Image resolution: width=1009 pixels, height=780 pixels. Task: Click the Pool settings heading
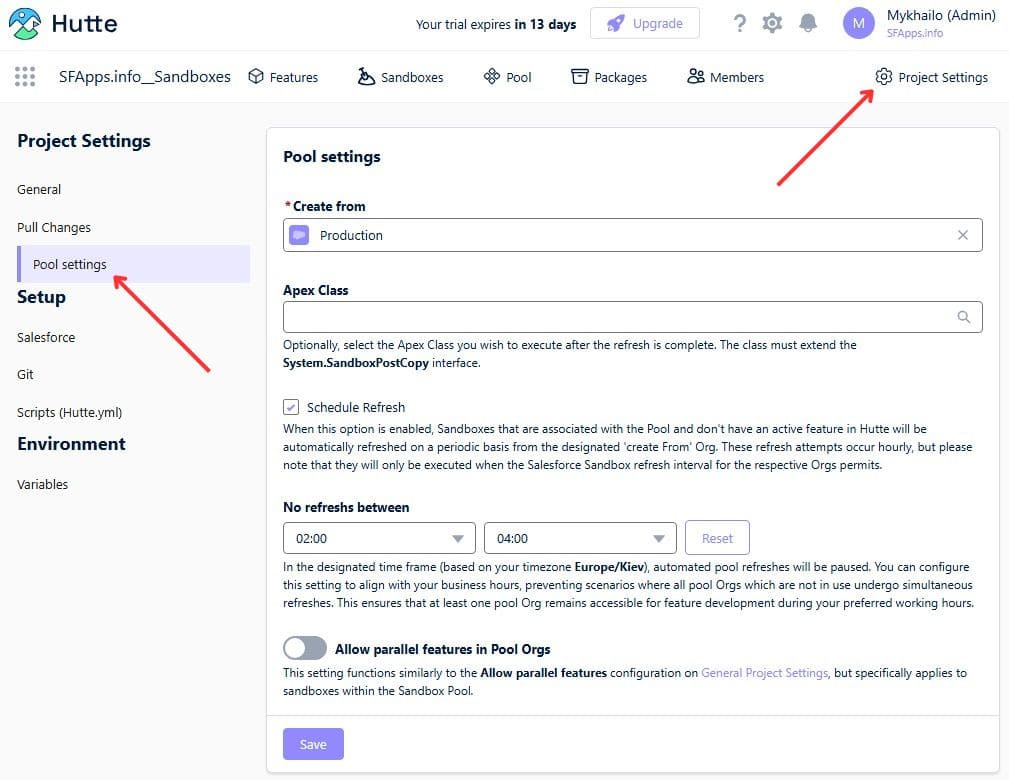pyautogui.click(x=331, y=156)
